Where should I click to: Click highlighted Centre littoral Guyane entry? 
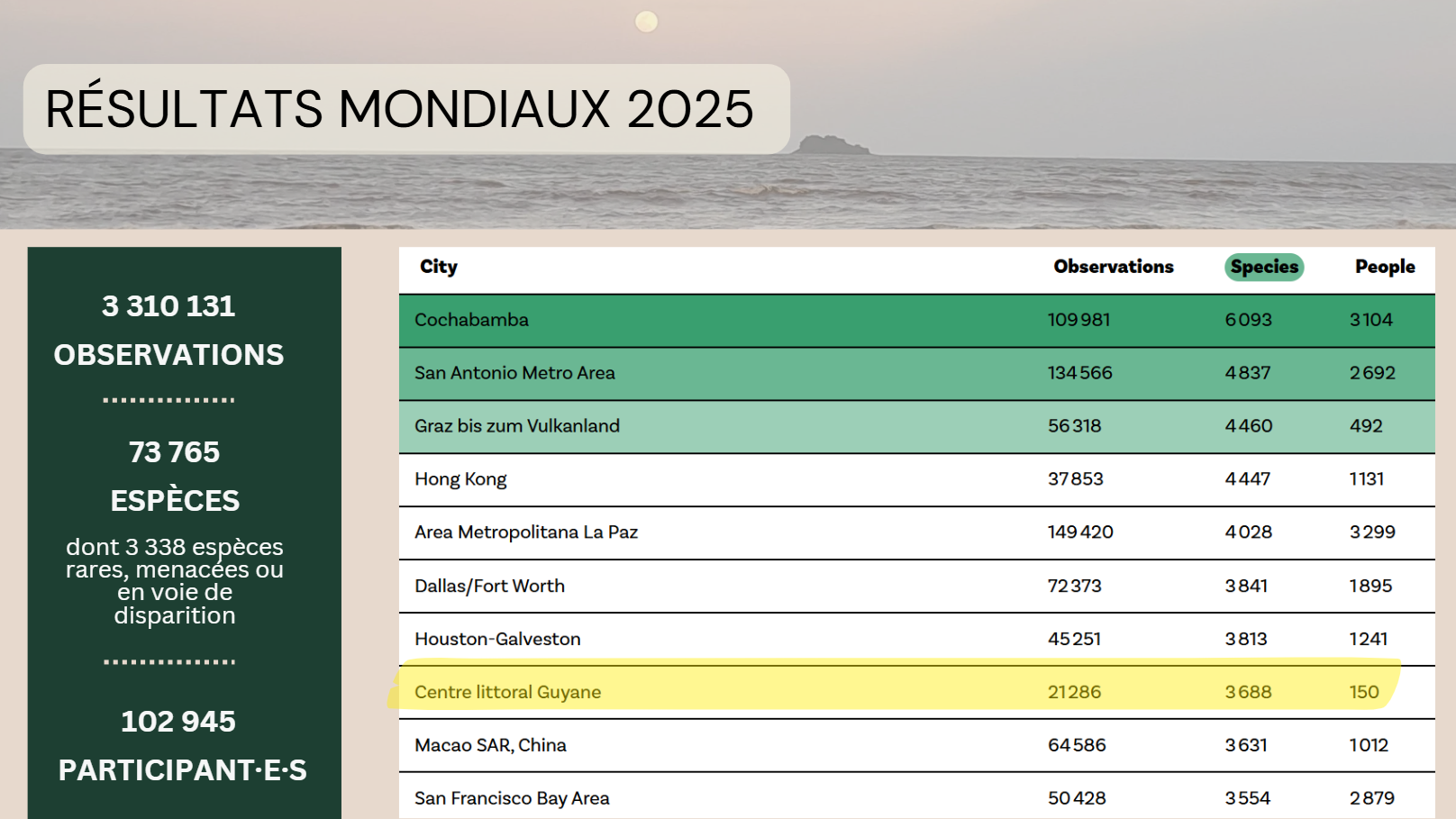click(507, 692)
